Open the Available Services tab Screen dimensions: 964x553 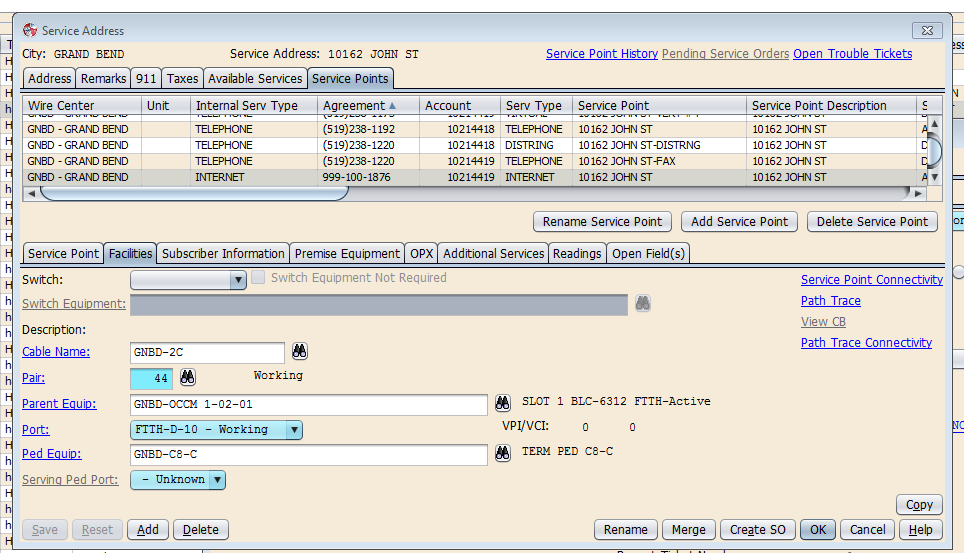tap(255, 79)
